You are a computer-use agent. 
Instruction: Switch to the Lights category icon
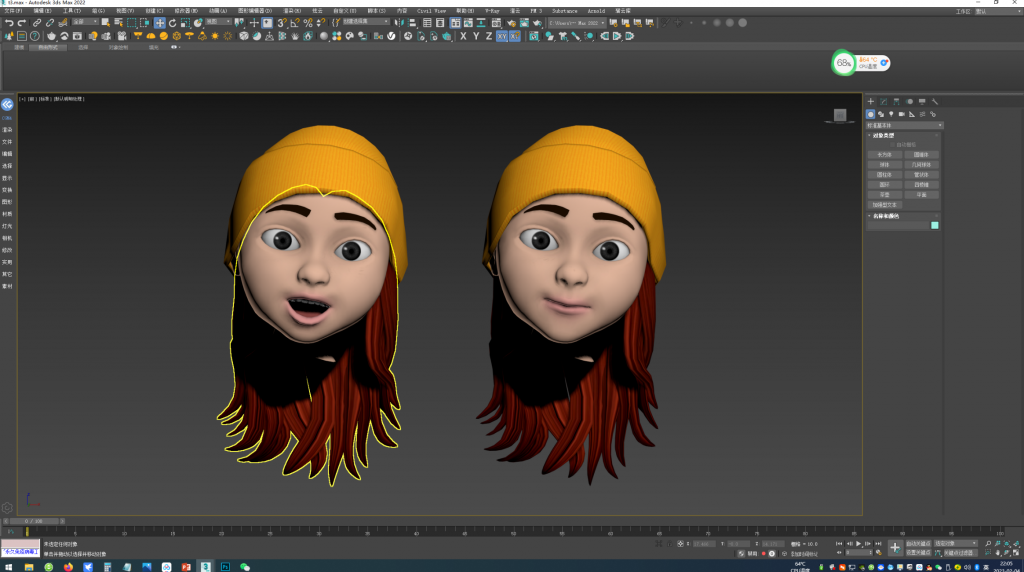pyautogui.click(x=891, y=114)
